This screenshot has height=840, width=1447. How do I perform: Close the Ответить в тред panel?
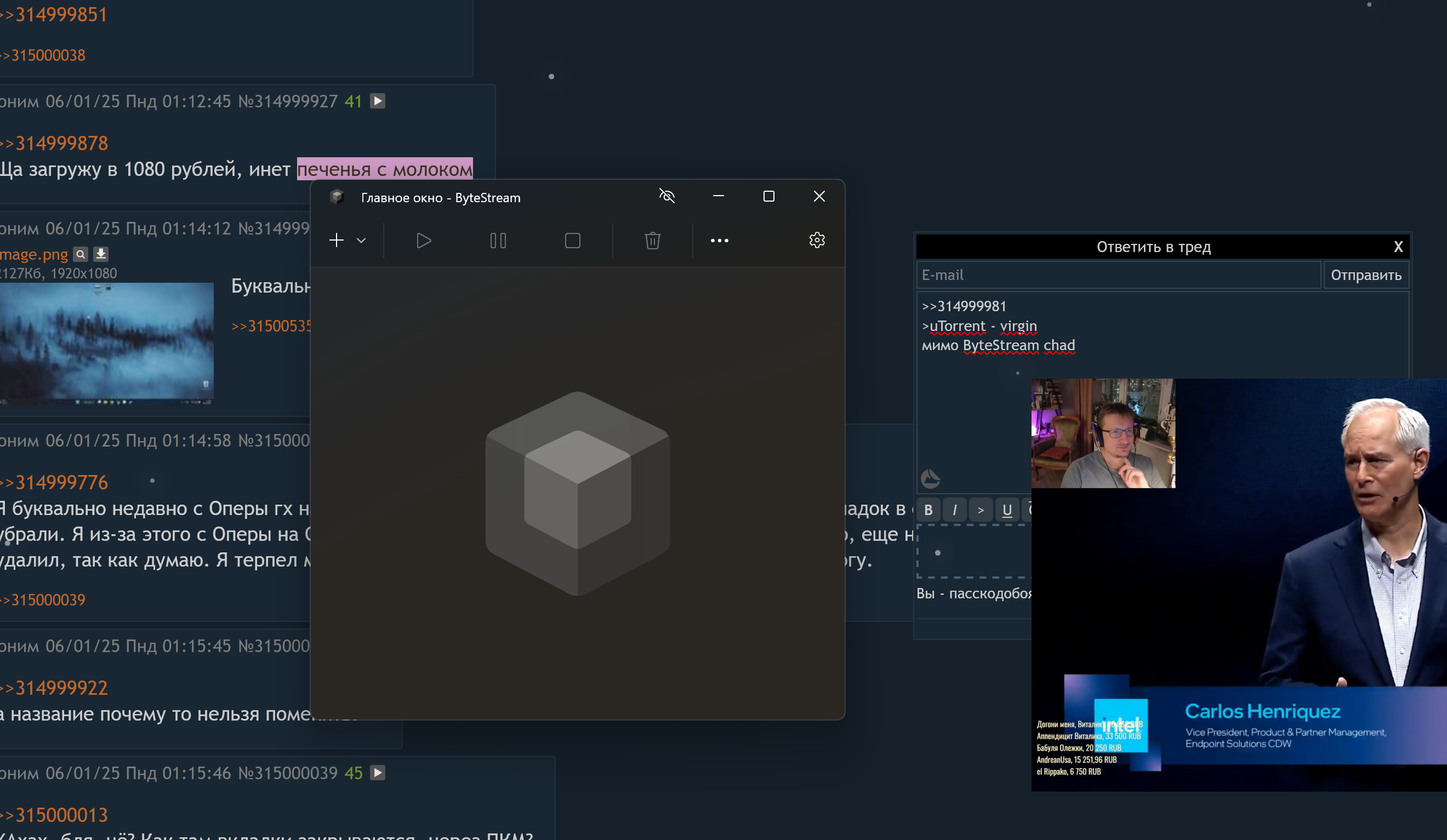pyautogui.click(x=1398, y=247)
